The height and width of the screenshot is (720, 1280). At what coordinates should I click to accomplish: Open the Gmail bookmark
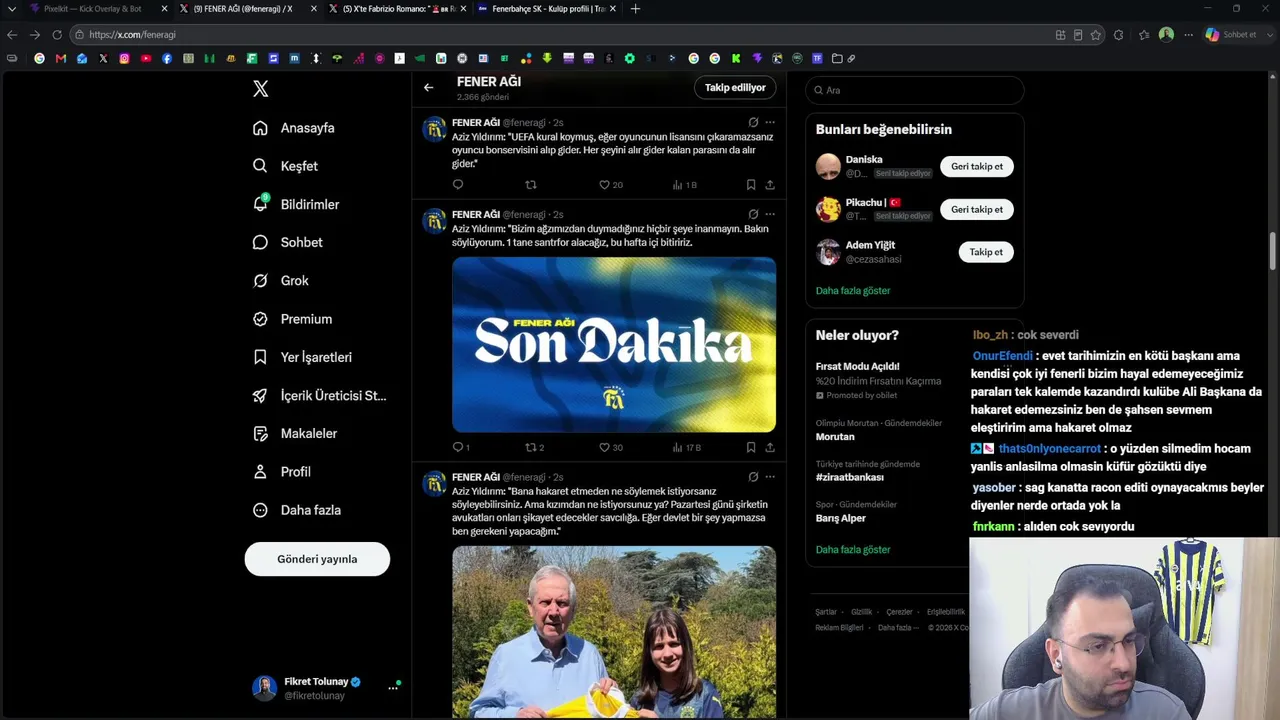point(61,58)
